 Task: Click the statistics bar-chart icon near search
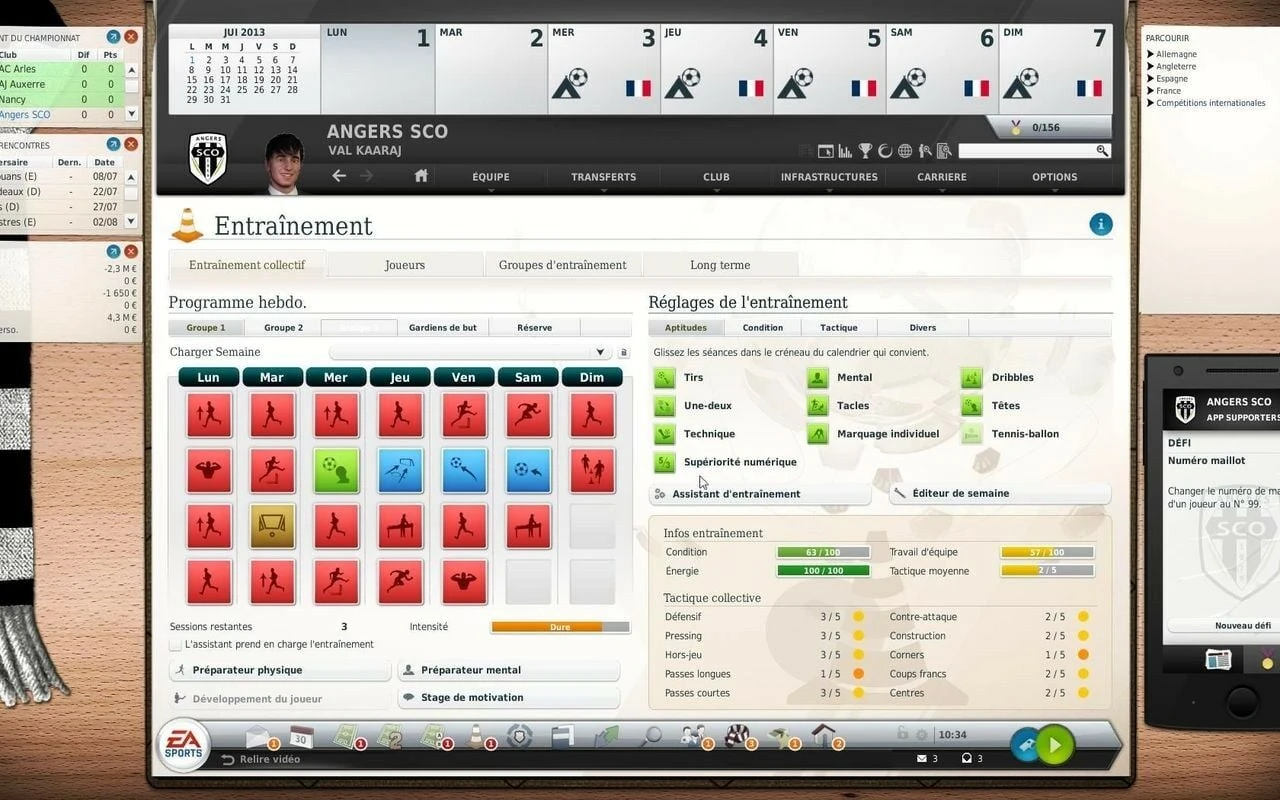[x=844, y=150]
